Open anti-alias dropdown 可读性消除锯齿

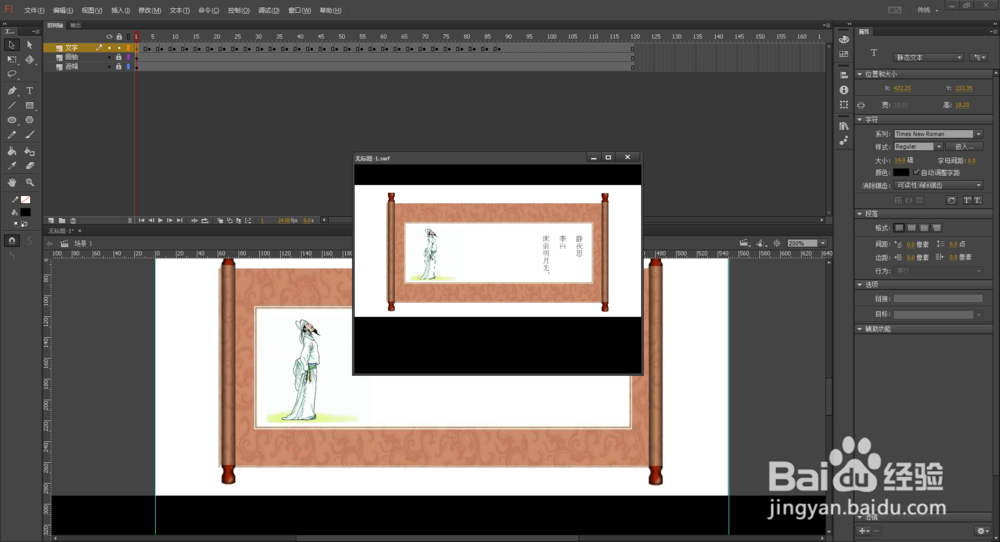pyautogui.click(x=938, y=186)
